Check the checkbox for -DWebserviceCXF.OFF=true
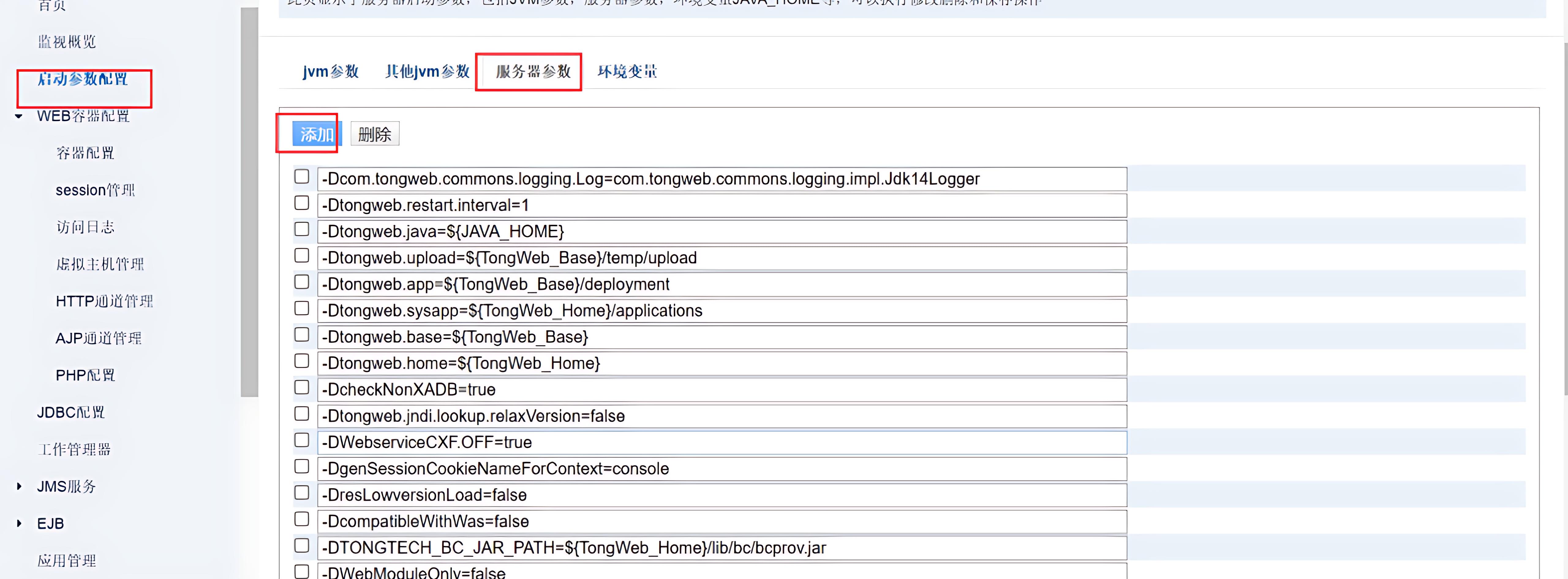Image resolution: width=1568 pixels, height=579 pixels. tap(301, 439)
